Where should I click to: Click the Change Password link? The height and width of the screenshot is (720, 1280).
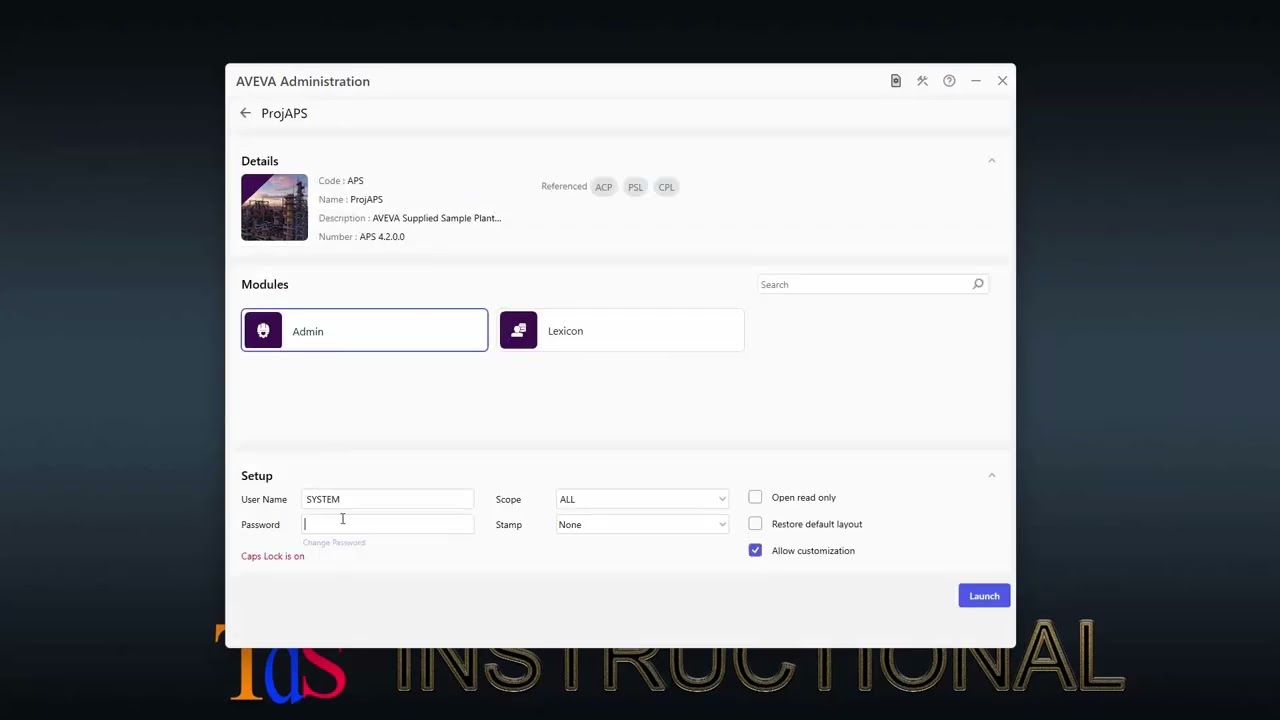coord(334,543)
